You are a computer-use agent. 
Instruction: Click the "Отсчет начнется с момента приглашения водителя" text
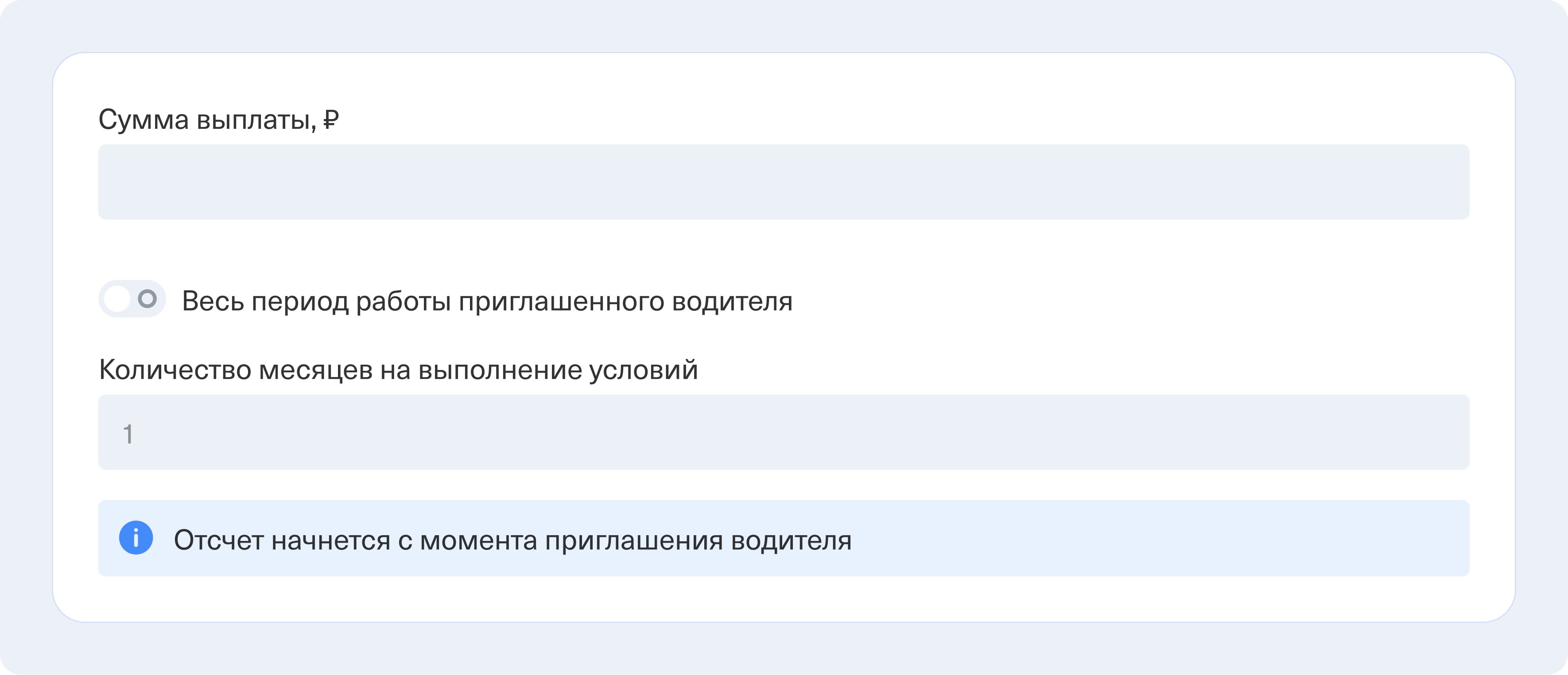512,540
